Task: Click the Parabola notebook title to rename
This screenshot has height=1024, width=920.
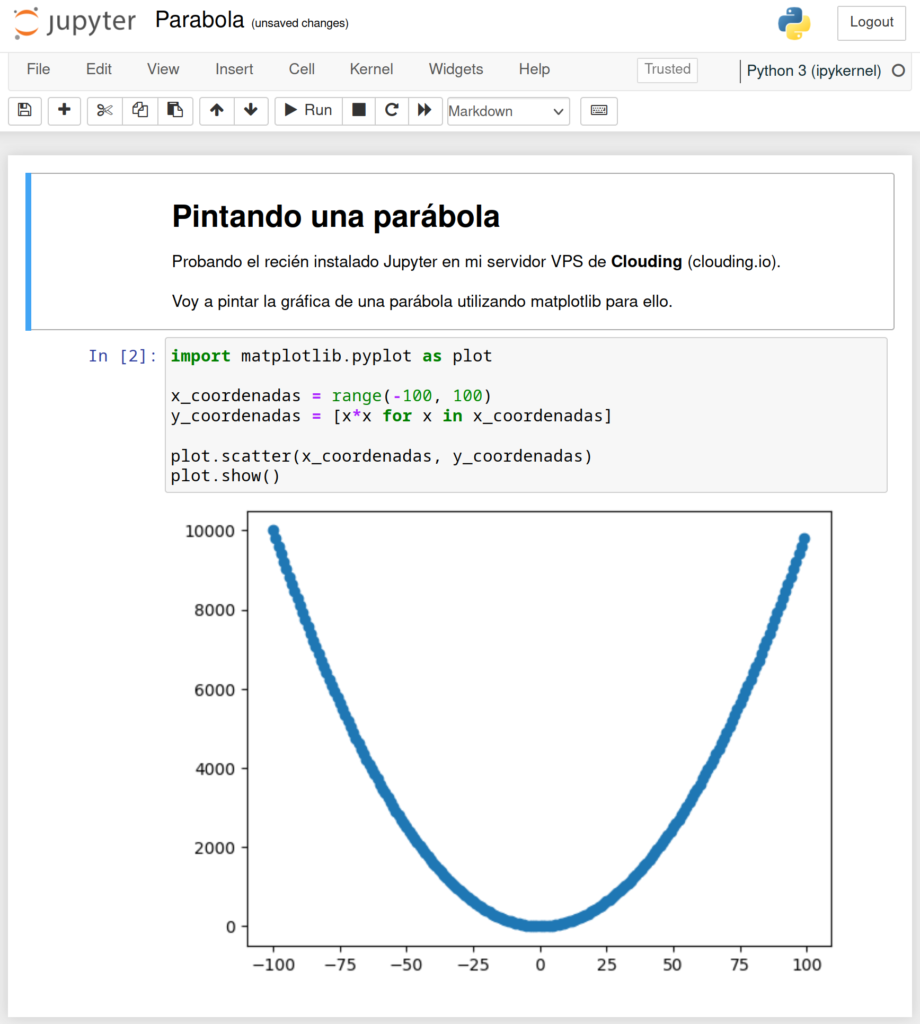Action: (199, 20)
